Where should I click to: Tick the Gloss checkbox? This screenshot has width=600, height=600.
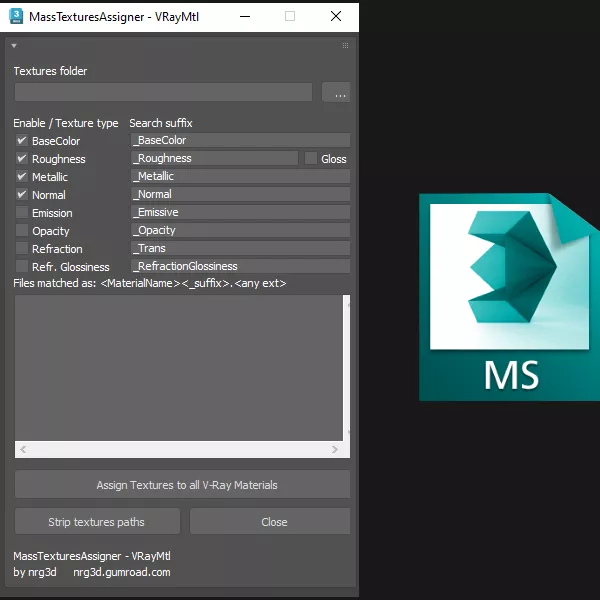[311, 158]
